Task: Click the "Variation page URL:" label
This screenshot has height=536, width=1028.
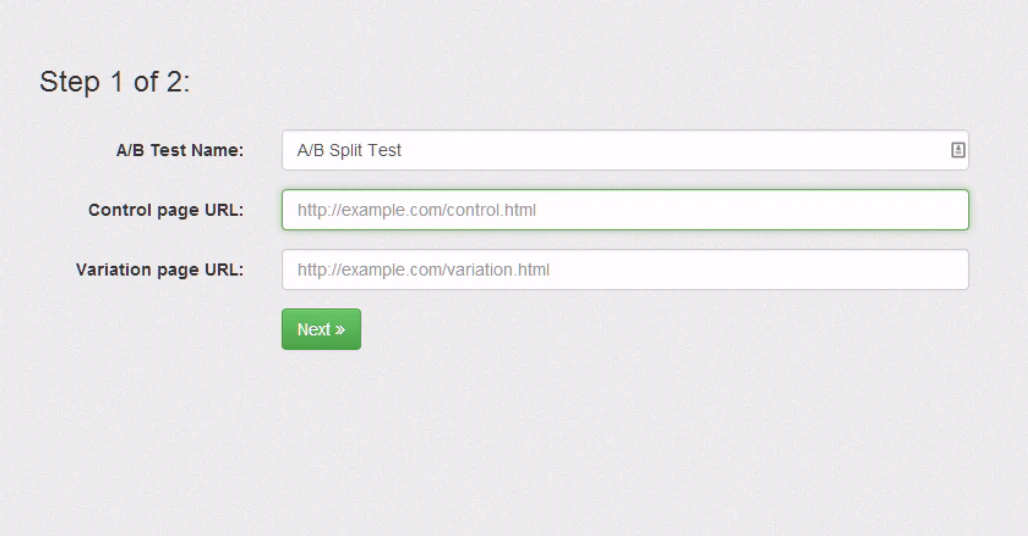Action: (160, 270)
